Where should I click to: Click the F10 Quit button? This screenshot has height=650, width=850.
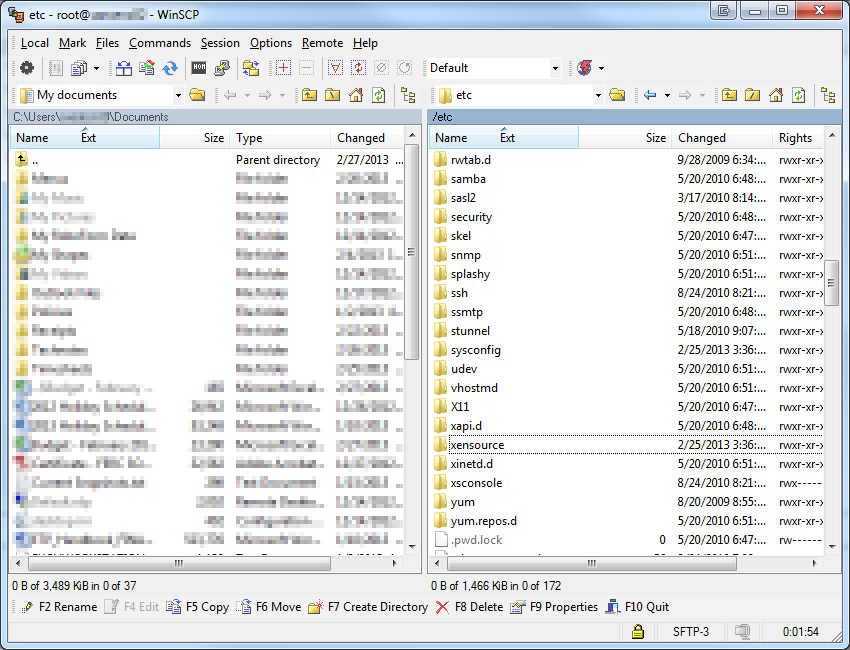(638, 607)
